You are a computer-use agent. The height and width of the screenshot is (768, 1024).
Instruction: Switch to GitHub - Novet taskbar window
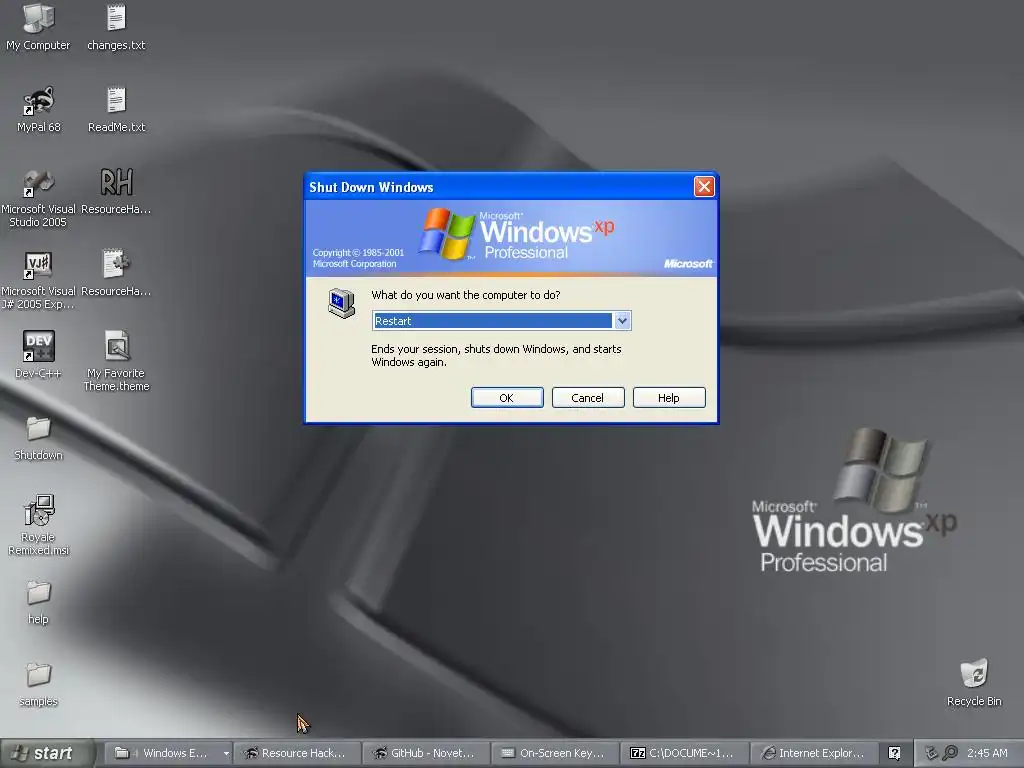426,753
